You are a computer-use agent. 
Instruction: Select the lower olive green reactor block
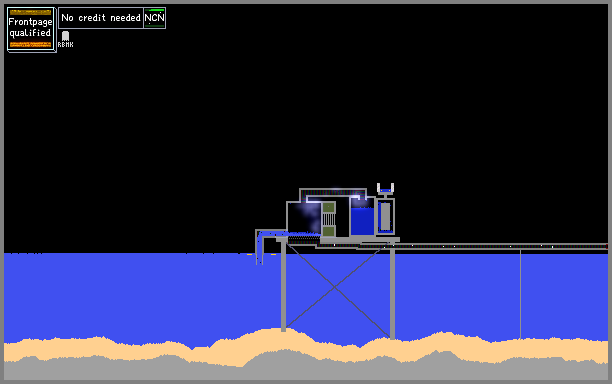tap(329, 231)
